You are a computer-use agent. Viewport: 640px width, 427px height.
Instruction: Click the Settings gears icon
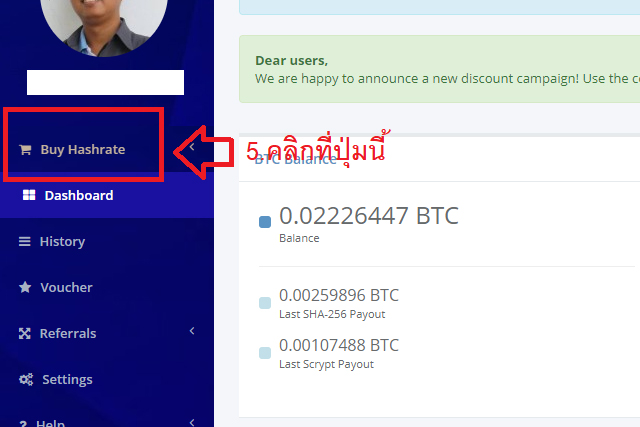point(26,380)
